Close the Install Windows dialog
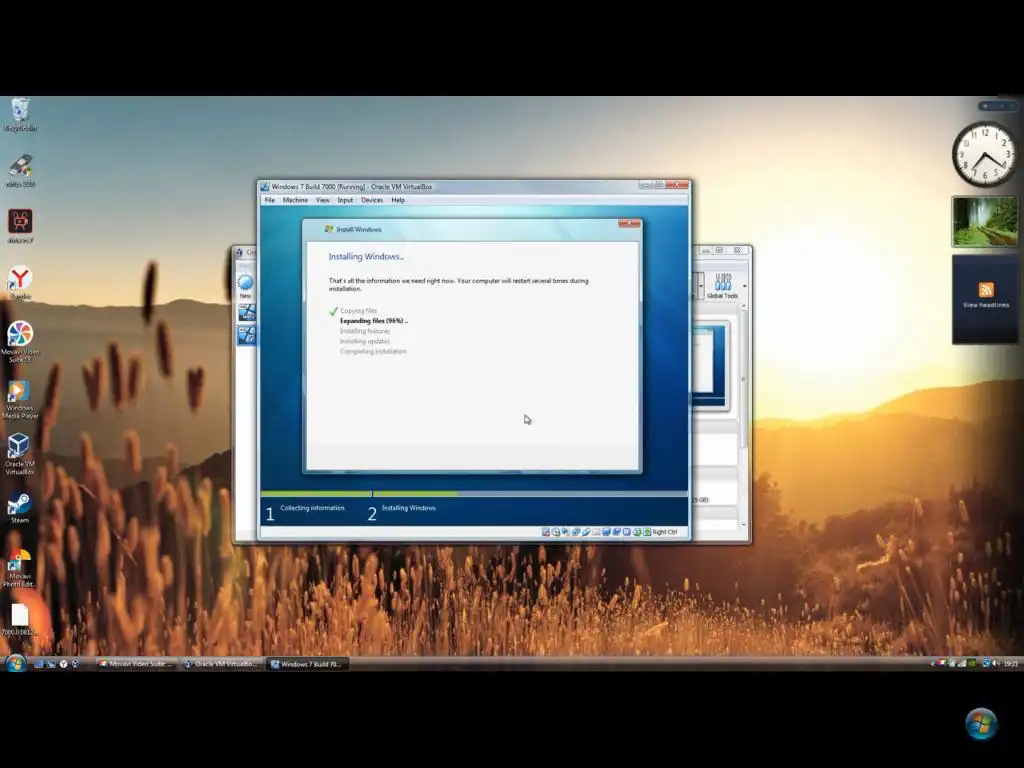The width and height of the screenshot is (1024, 768). click(x=630, y=223)
